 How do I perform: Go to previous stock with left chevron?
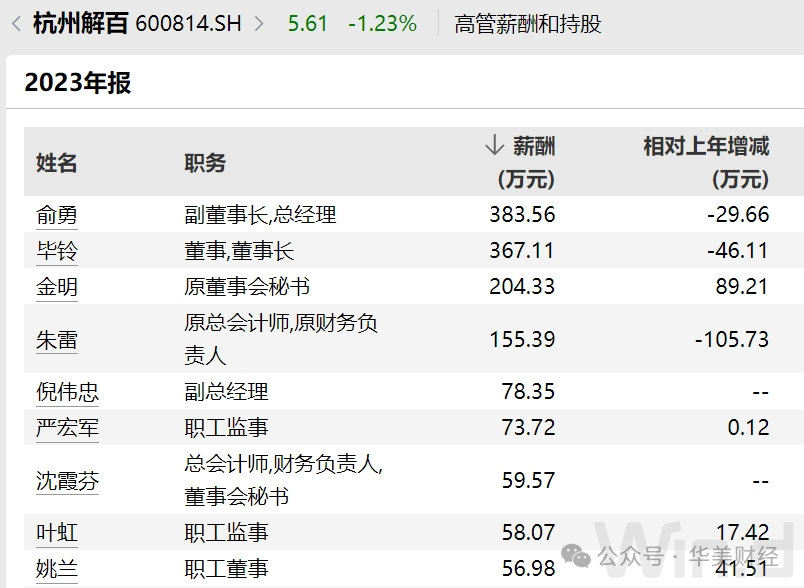click(16, 24)
